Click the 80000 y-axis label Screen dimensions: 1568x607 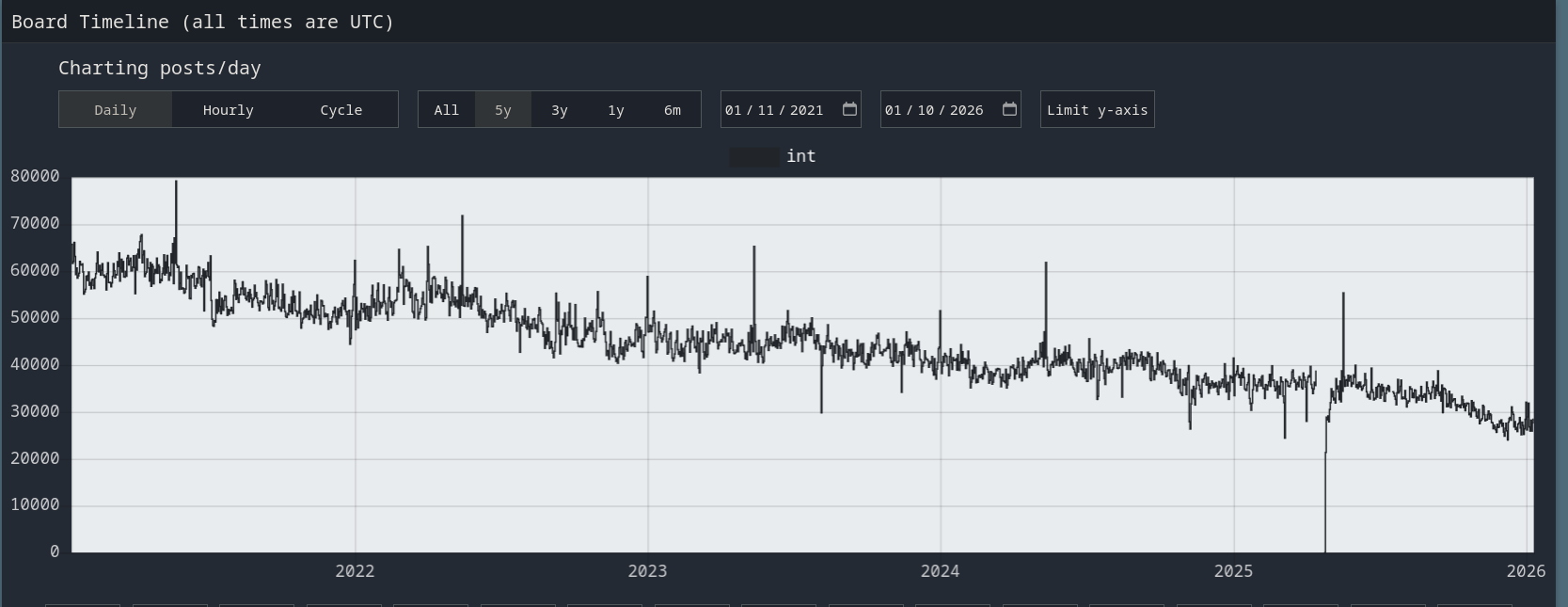click(35, 177)
